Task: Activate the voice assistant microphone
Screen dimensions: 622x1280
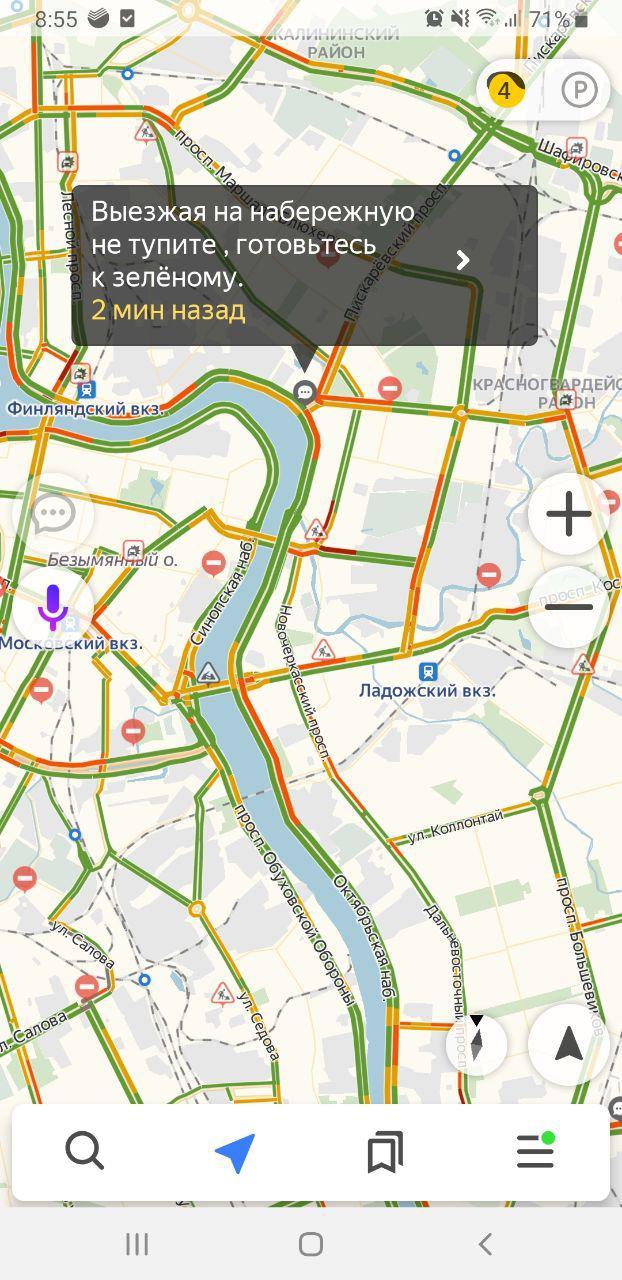Action: (52, 607)
